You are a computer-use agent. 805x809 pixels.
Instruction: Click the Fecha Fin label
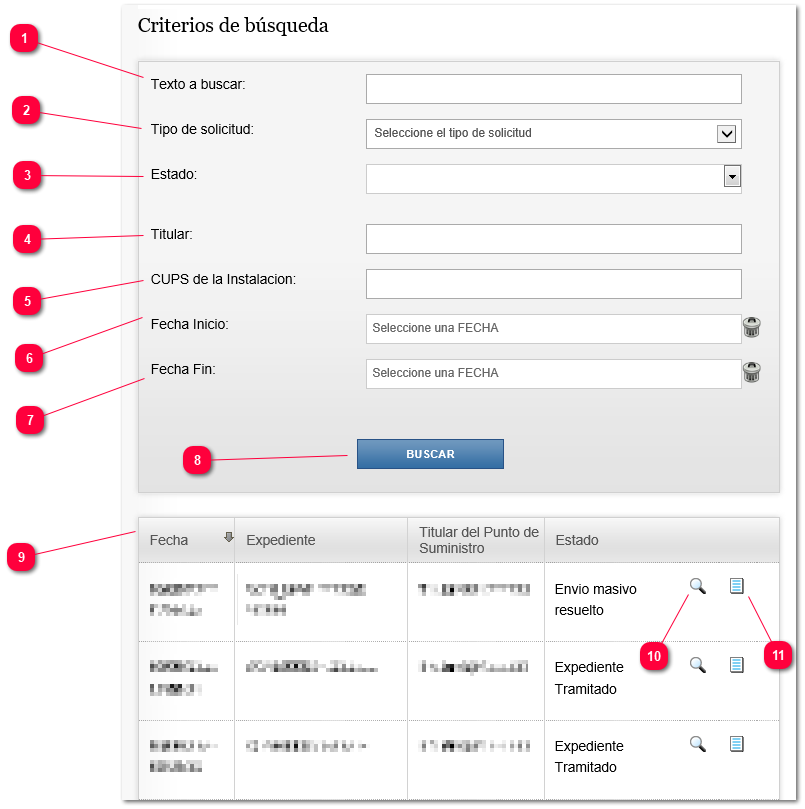pos(183,369)
